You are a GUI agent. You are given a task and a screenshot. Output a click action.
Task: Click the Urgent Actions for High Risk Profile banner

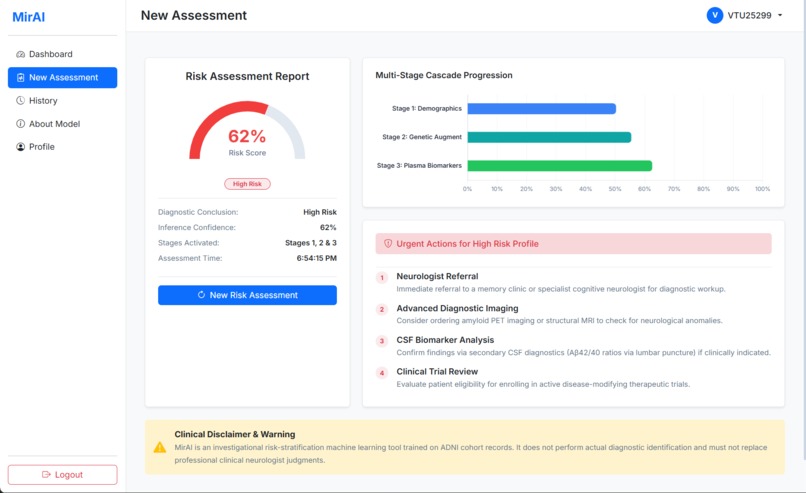(573, 244)
